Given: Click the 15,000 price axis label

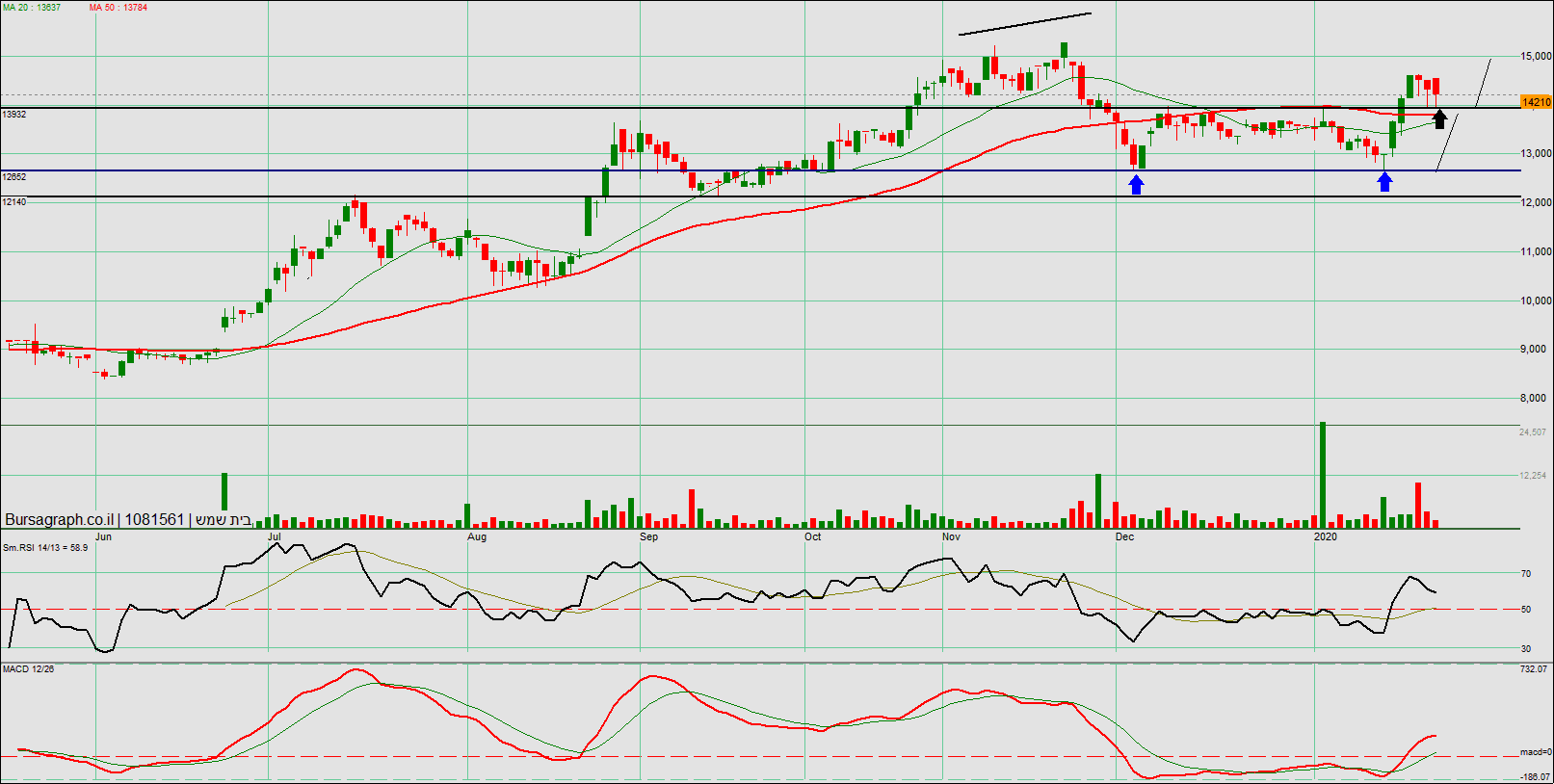Looking at the screenshot, I should click(x=1536, y=57).
